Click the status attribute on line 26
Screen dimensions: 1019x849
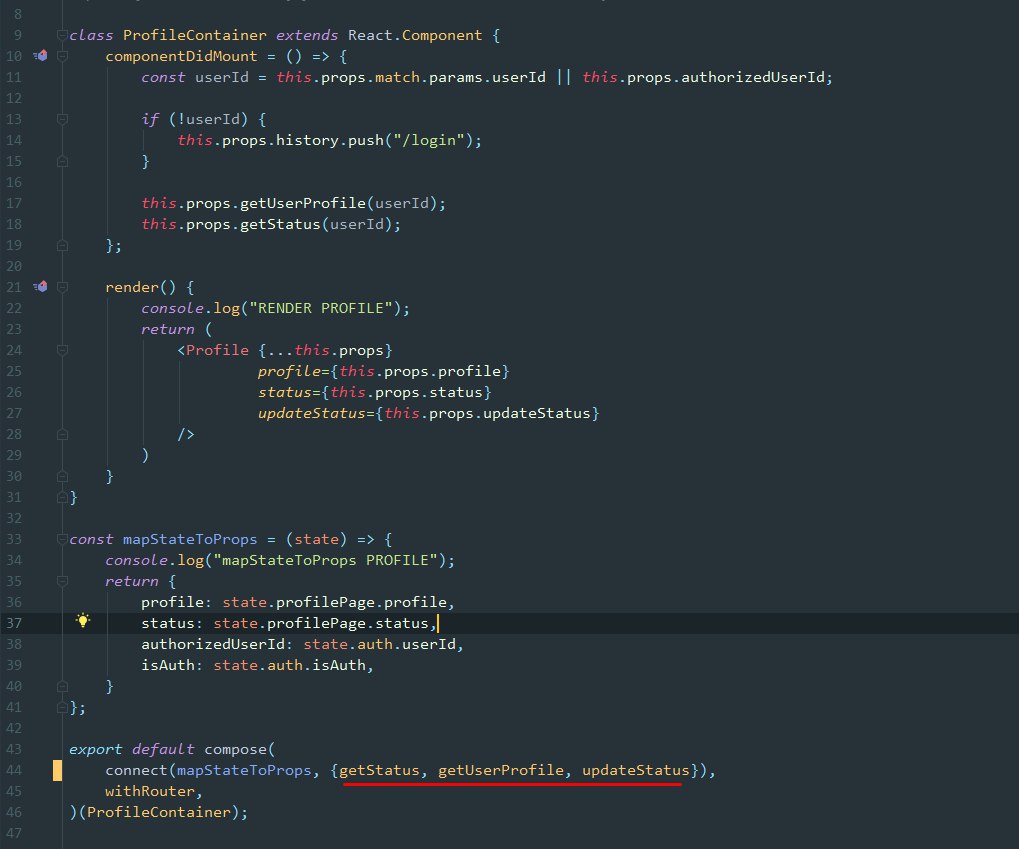(285, 392)
